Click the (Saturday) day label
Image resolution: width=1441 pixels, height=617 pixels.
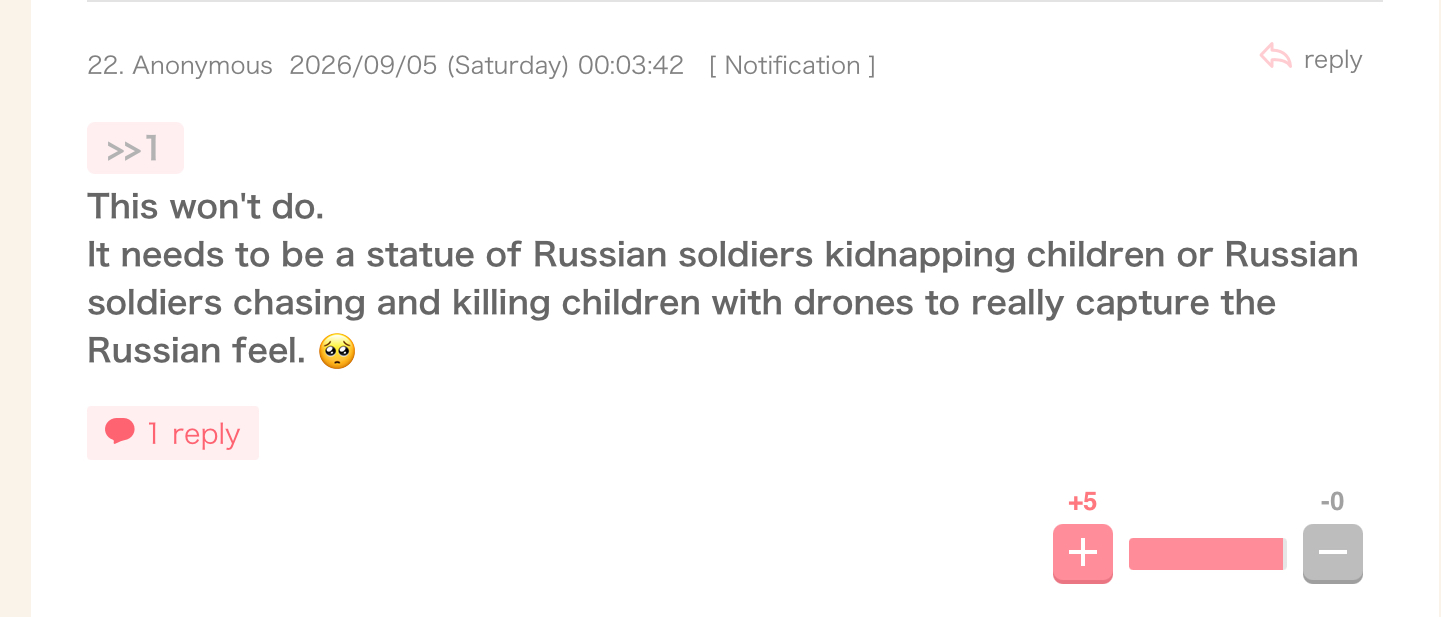(508, 66)
